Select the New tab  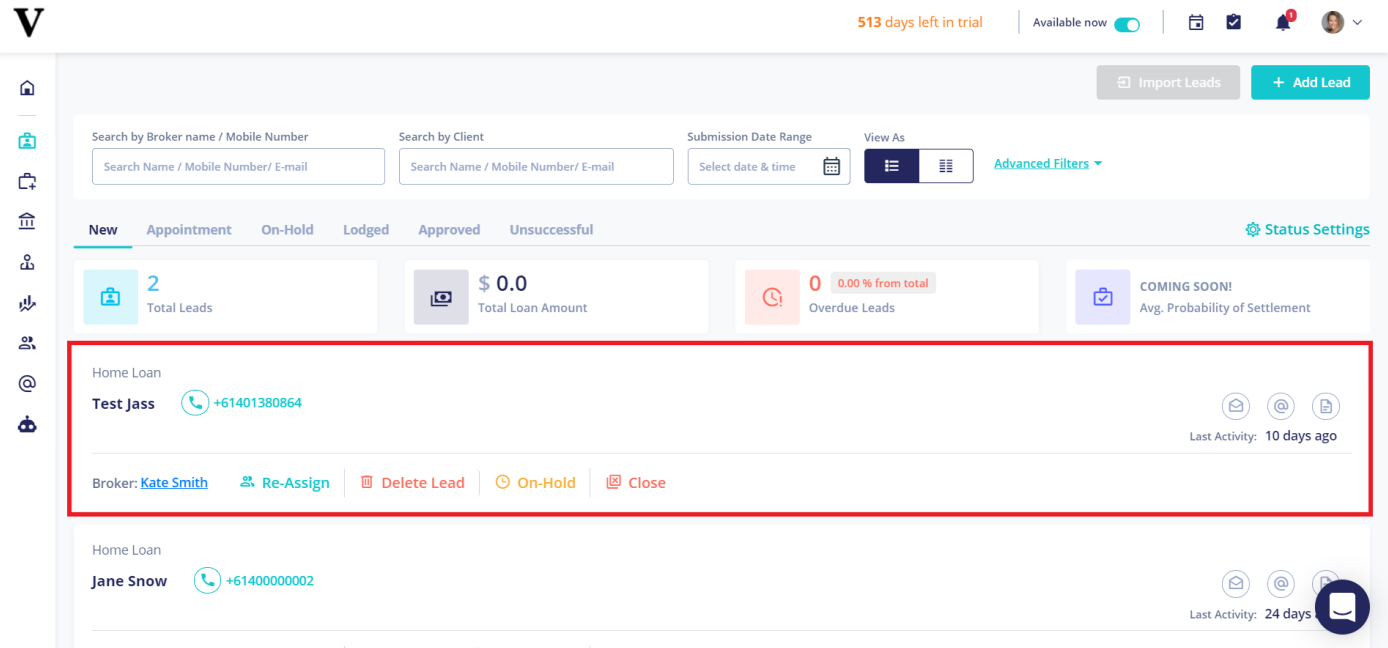tap(103, 229)
